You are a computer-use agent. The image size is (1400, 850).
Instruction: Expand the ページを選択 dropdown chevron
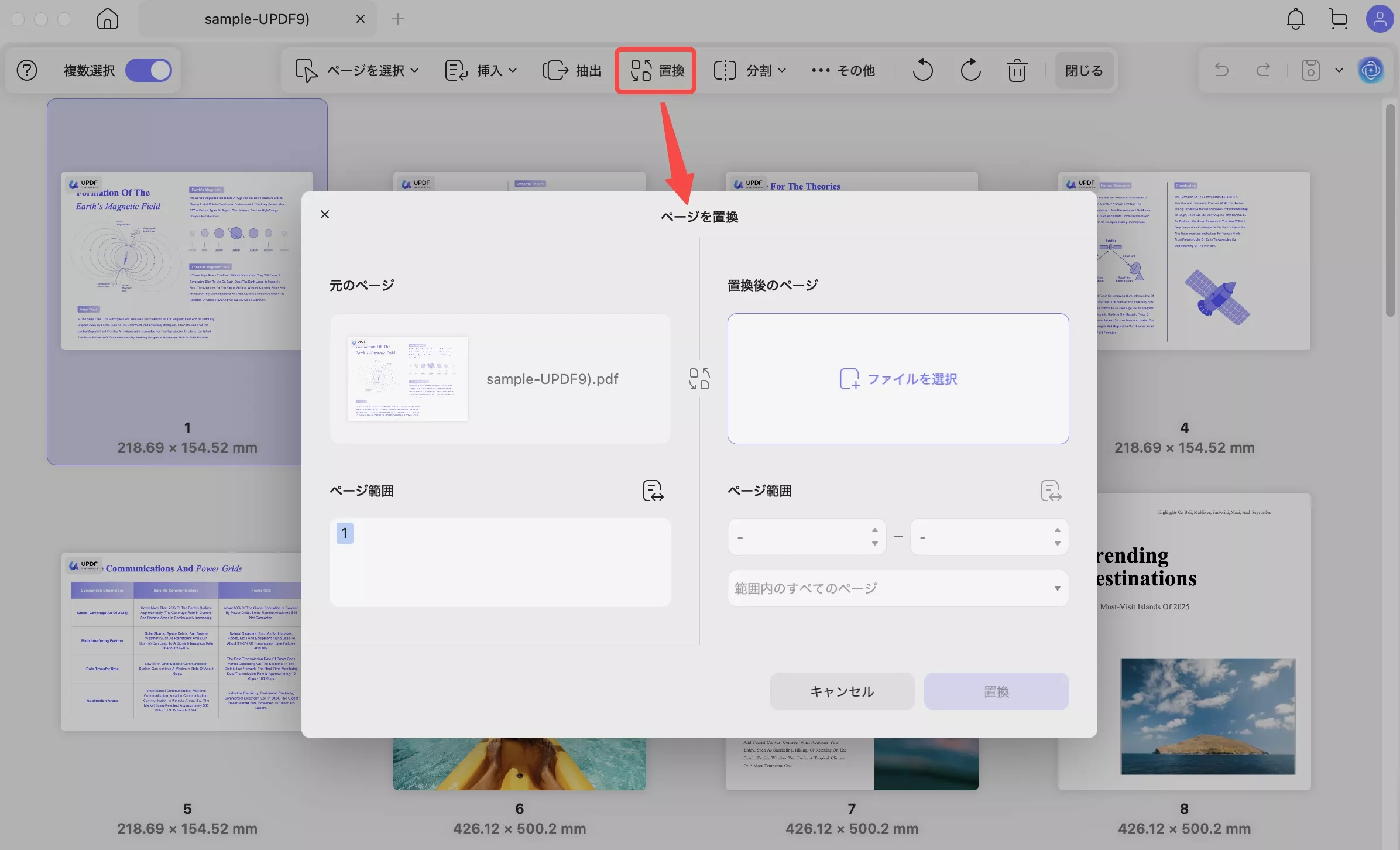click(x=414, y=70)
